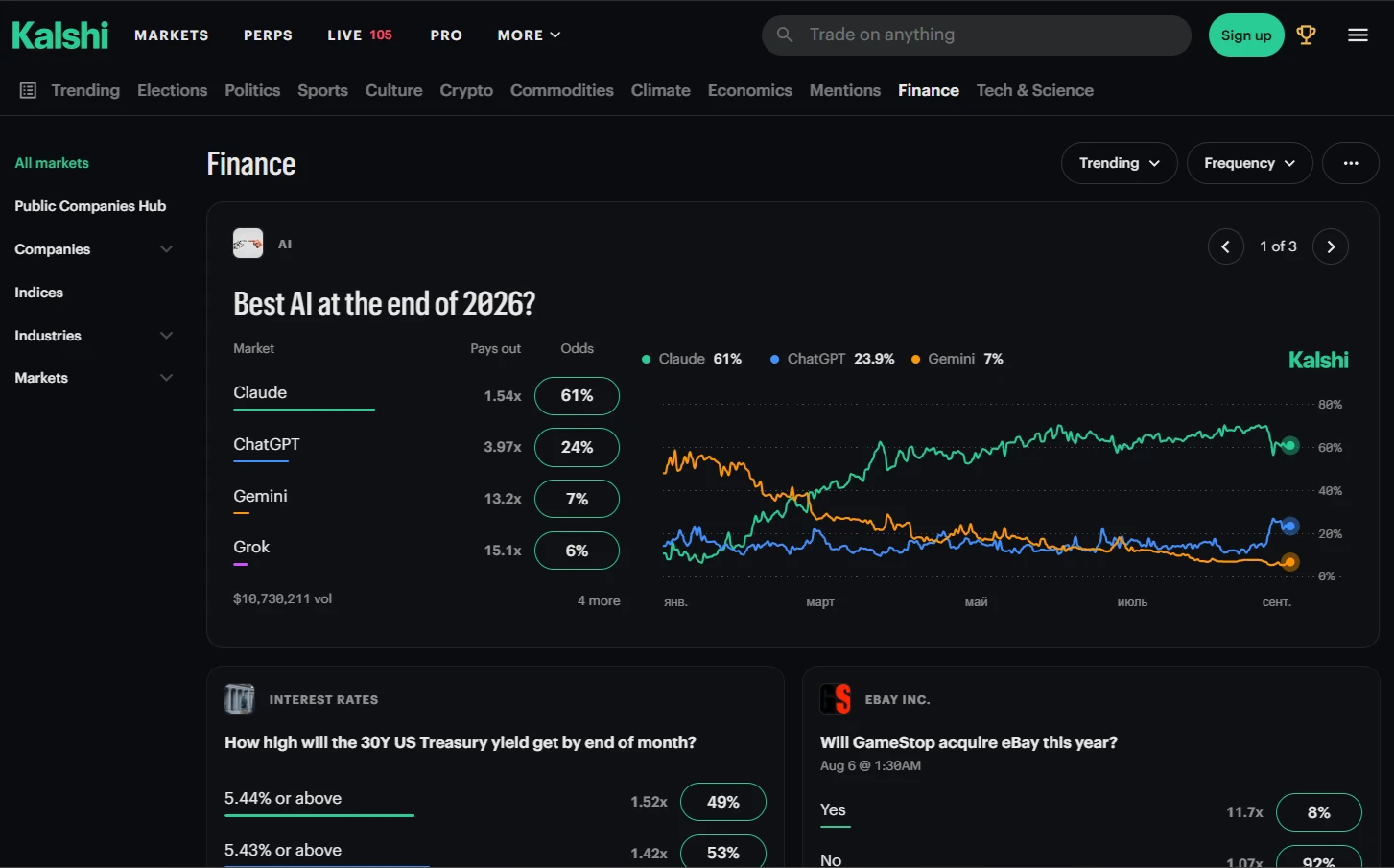Click the Gemini legend entry above chart
Viewport: 1394px width, 868px height.
point(957,359)
